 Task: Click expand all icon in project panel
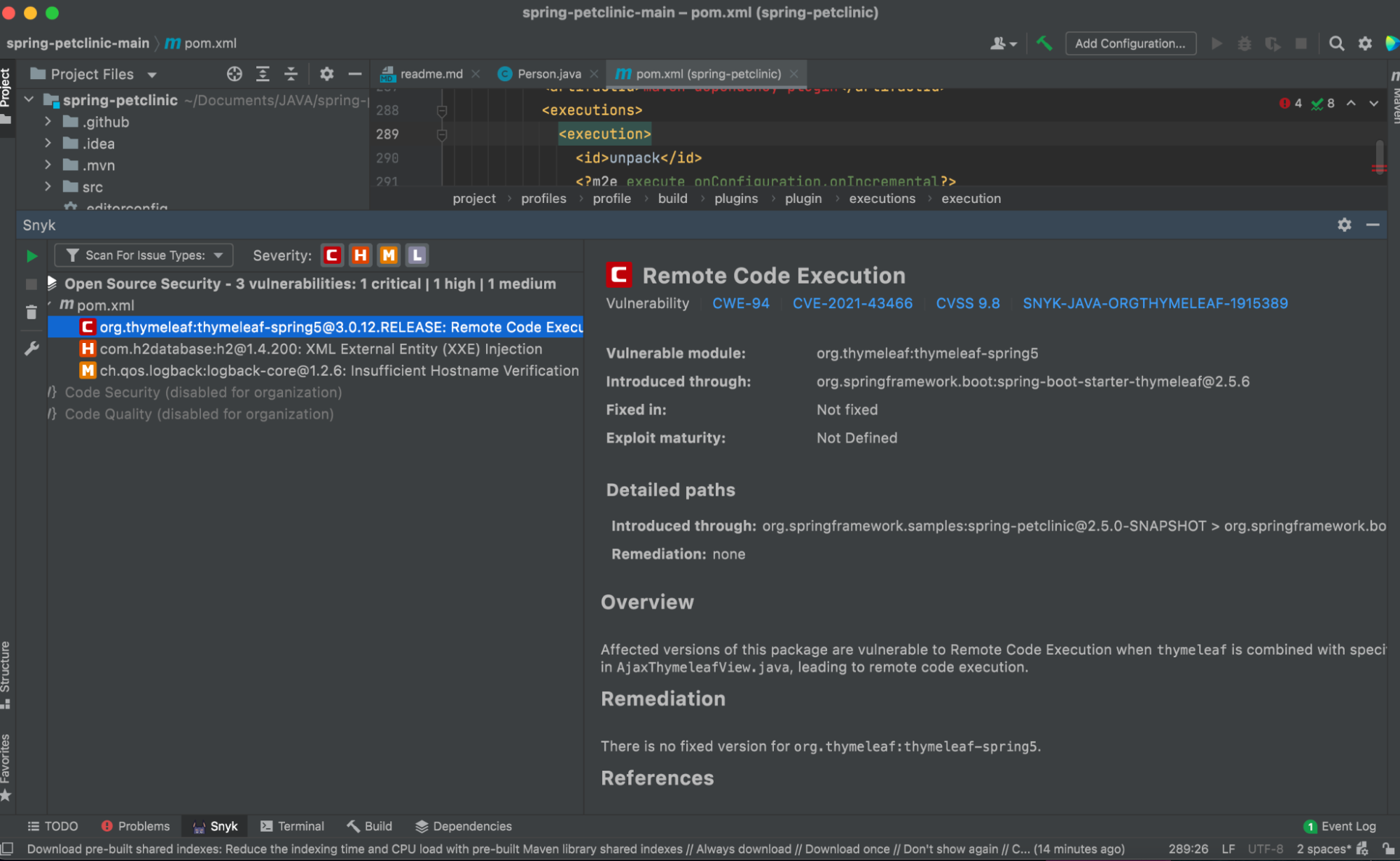(x=263, y=74)
